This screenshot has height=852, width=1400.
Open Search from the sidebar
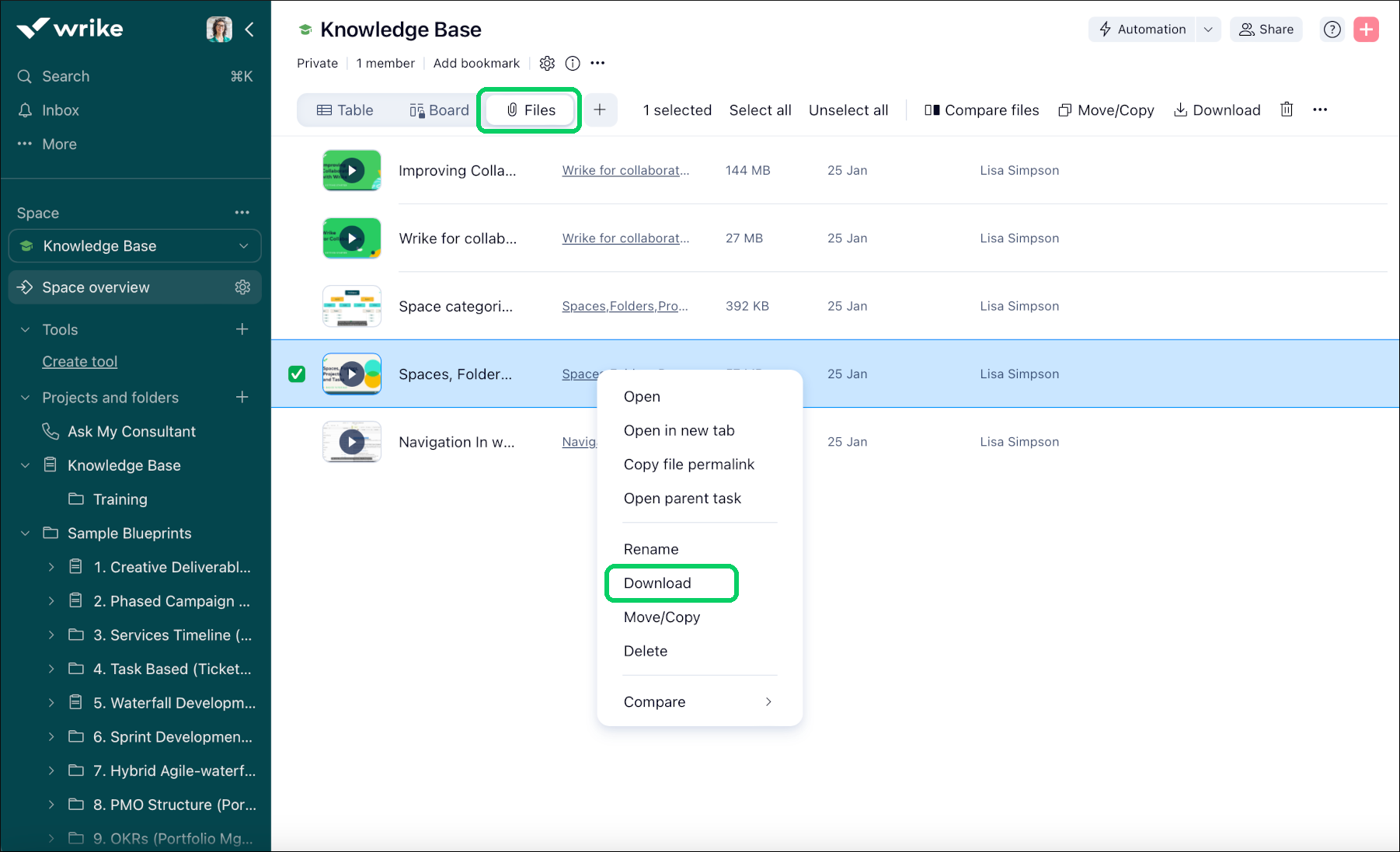pos(64,76)
